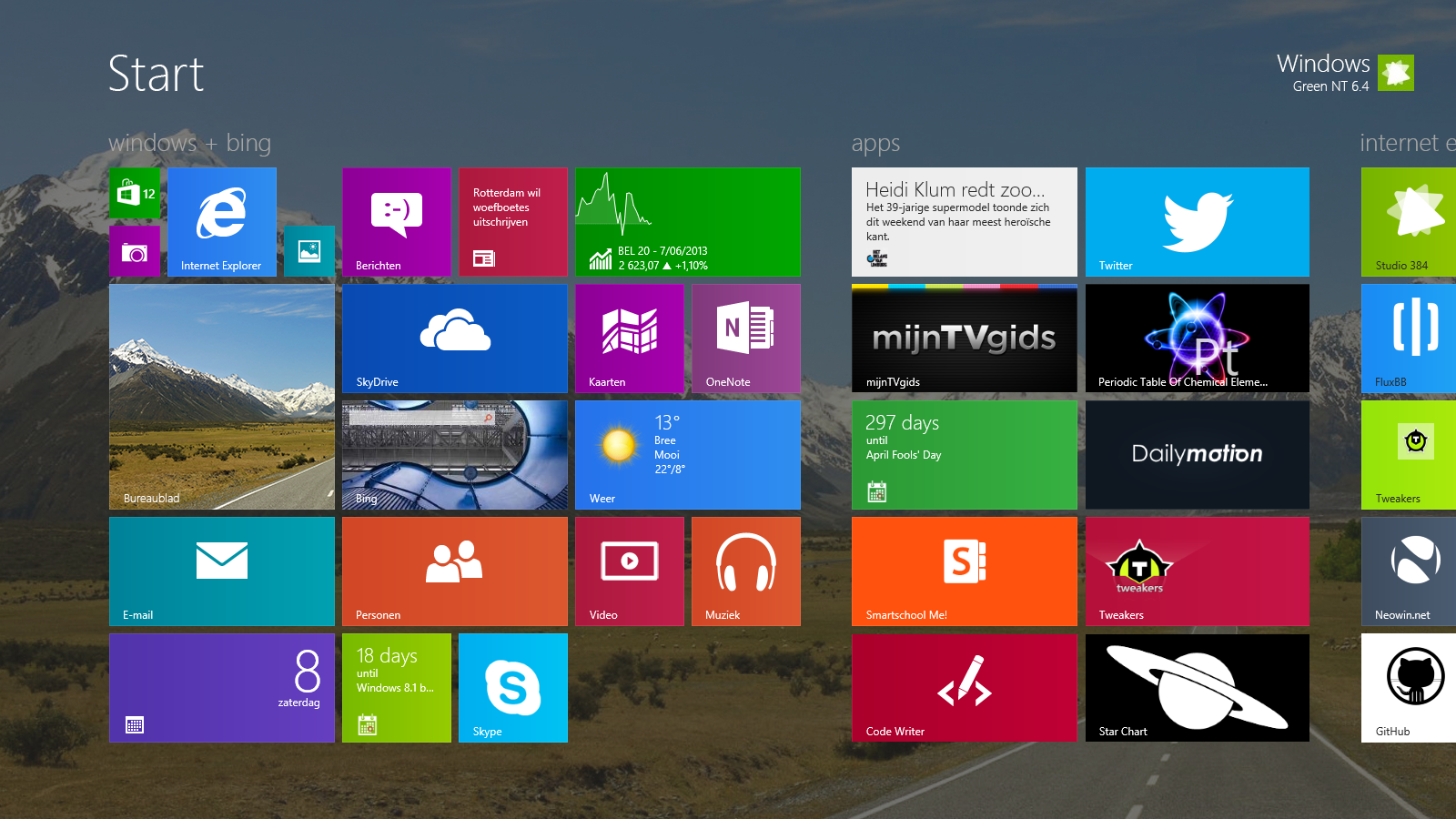This screenshot has width=1456, height=819.
Task: Open the Star Chart tile
Action: 1198,688
